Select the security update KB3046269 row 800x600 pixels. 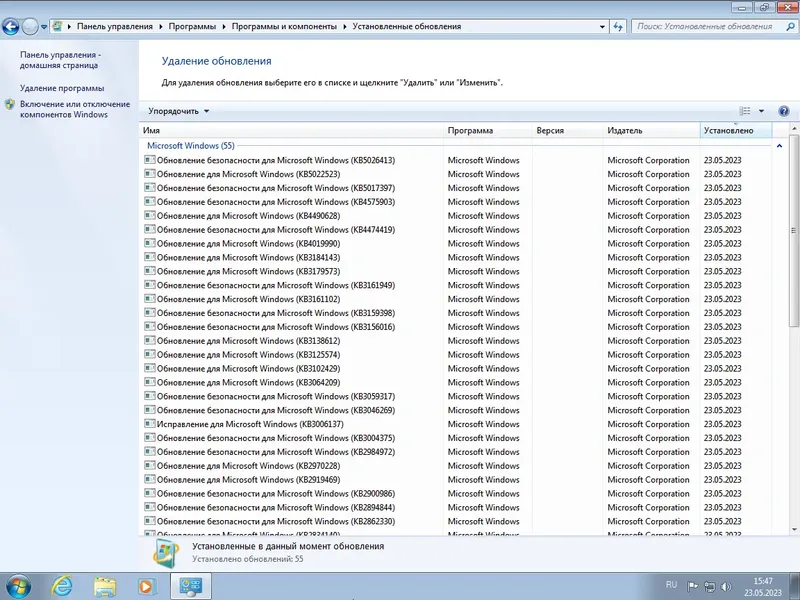[x=455, y=410]
